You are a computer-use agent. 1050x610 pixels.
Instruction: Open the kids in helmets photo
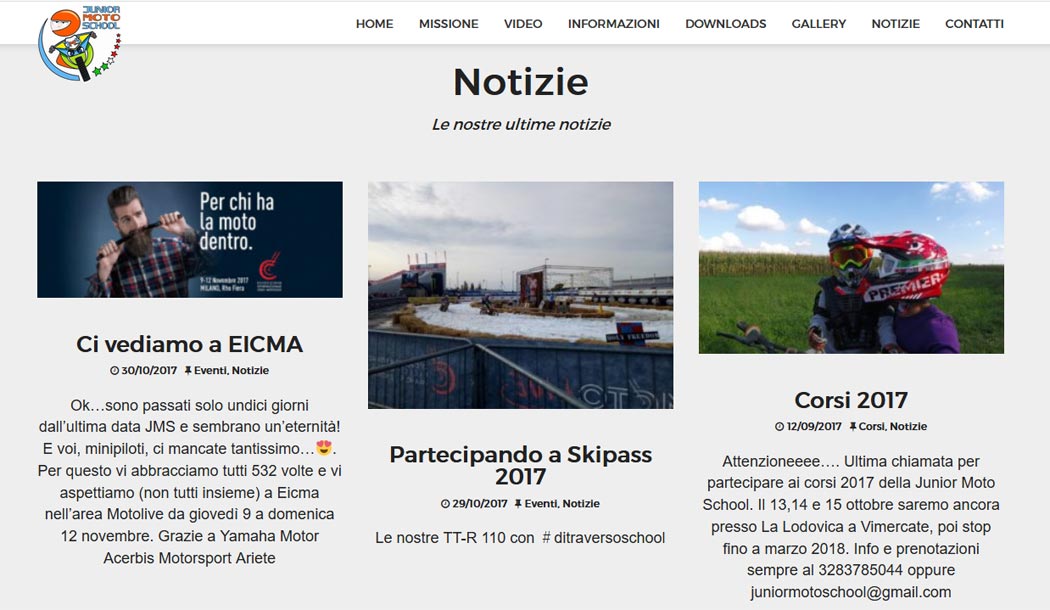851,267
